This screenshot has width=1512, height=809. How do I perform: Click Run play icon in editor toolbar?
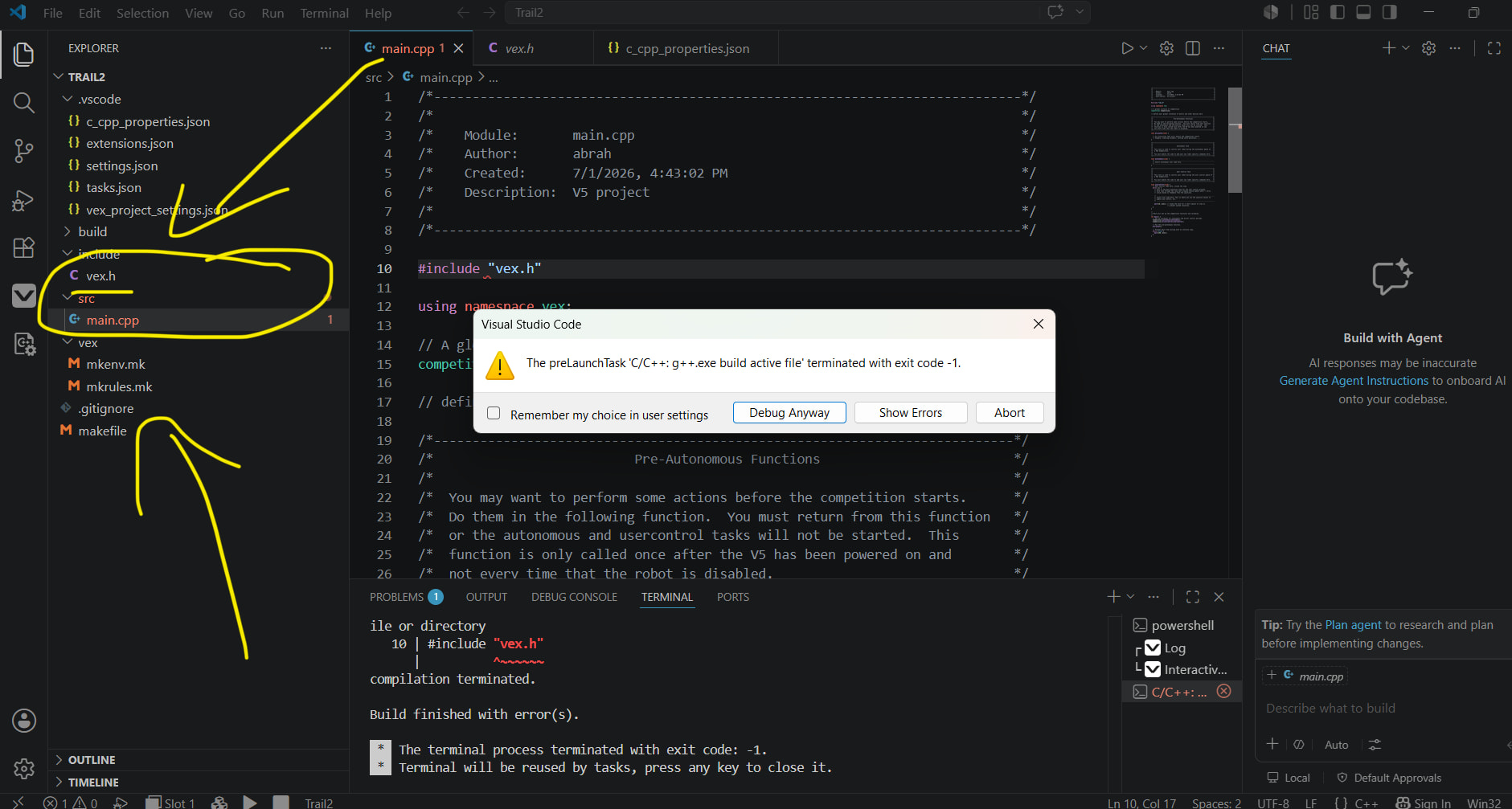1127,48
